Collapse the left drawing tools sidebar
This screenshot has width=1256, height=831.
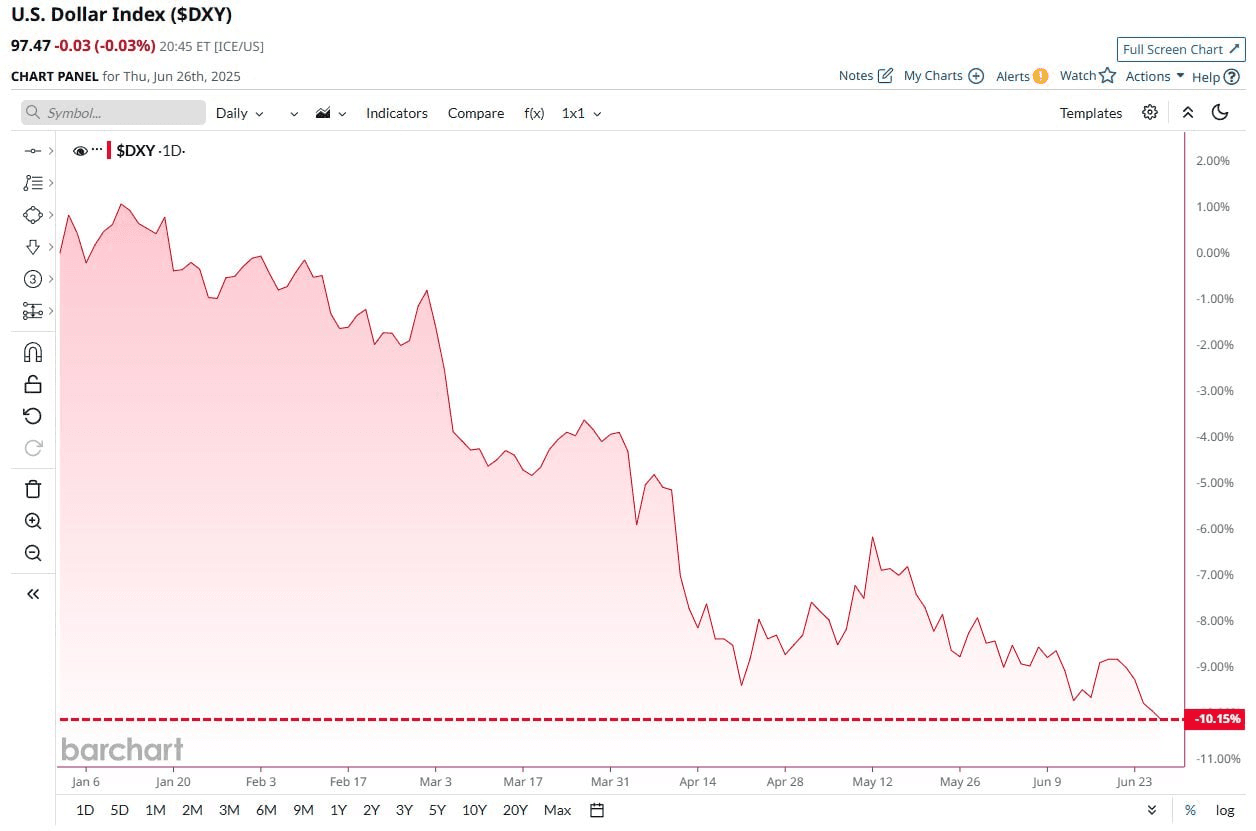click(33, 594)
